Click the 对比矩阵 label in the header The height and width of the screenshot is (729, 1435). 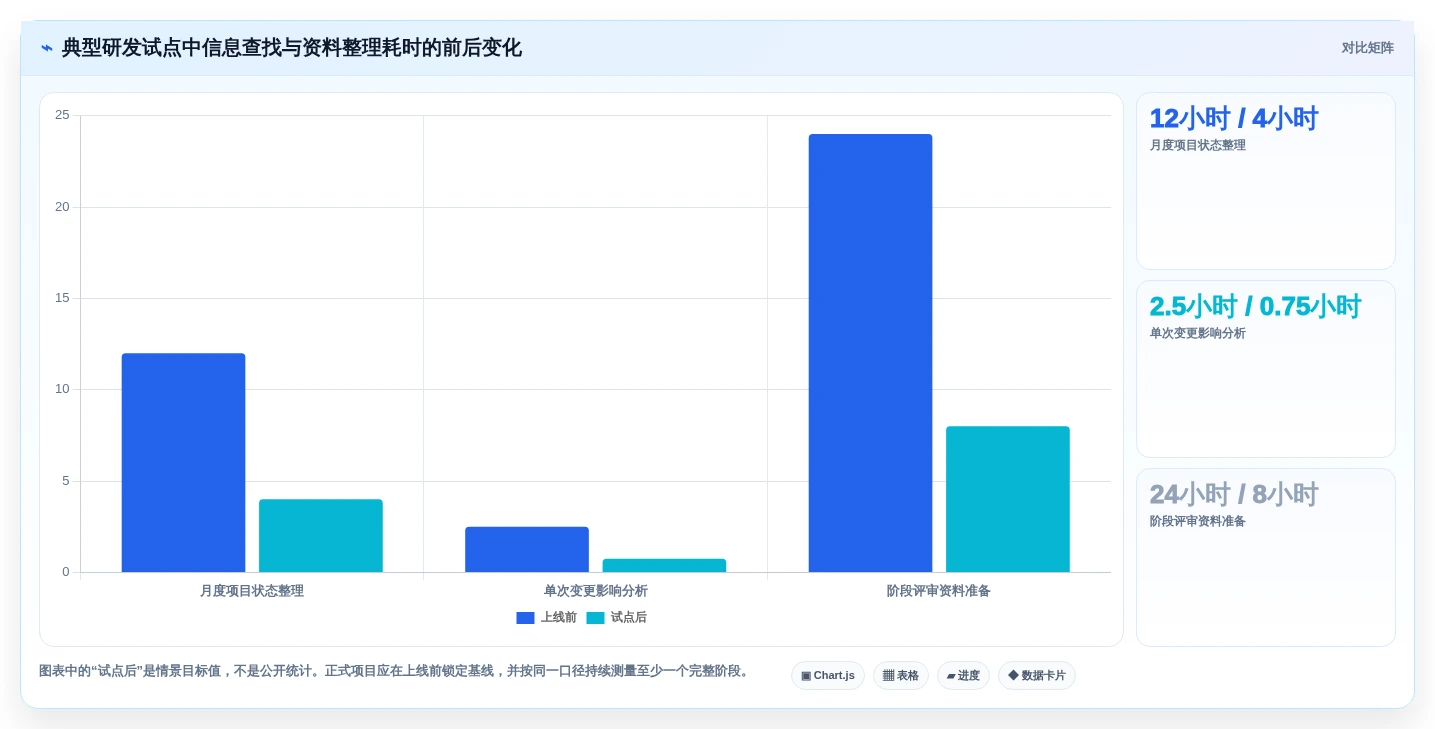(1367, 48)
